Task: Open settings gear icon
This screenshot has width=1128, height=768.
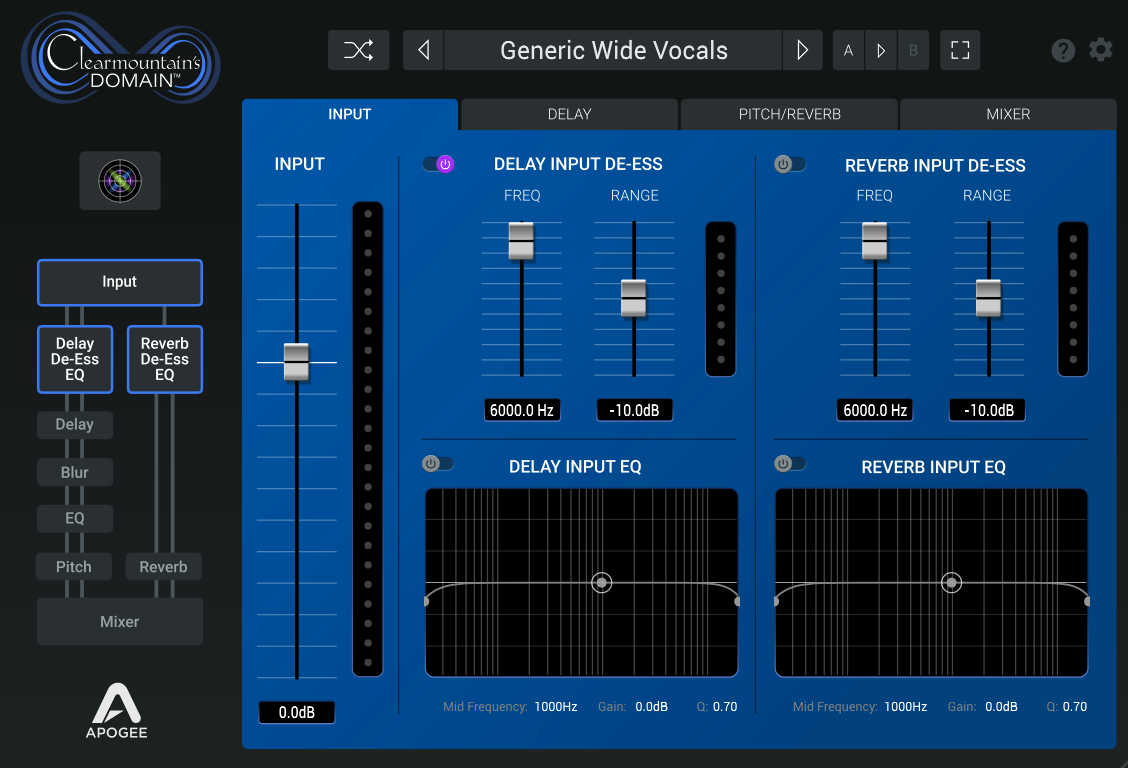Action: [1101, 50]
